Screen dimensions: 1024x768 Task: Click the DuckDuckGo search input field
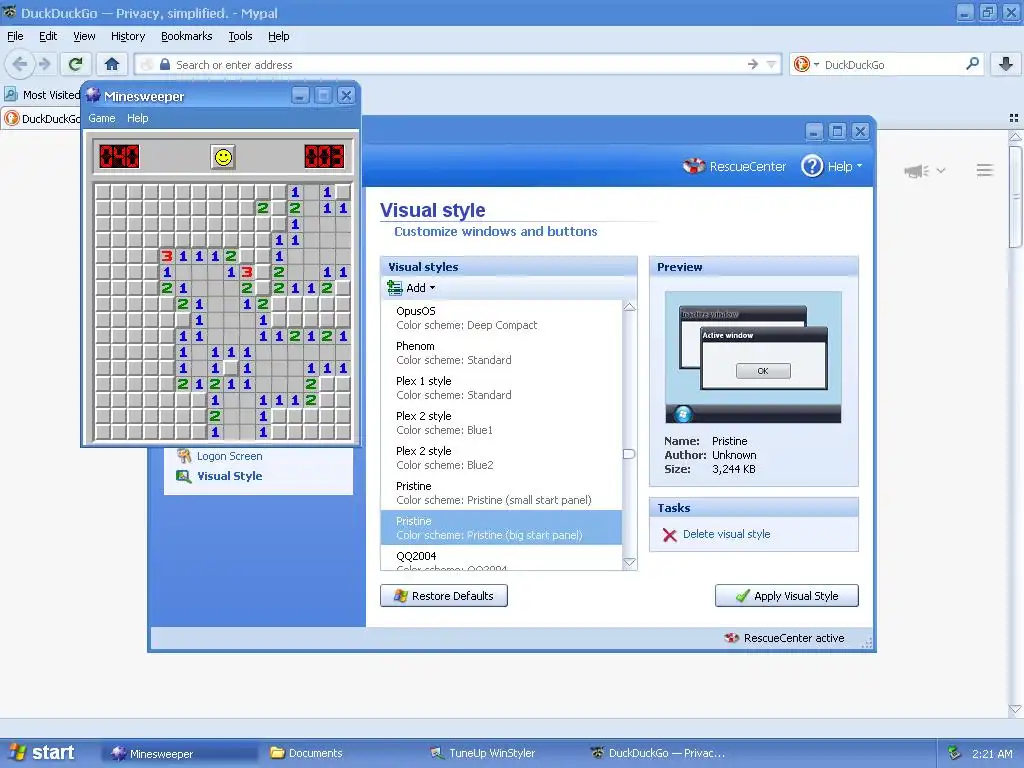pyautogui.click(x=891, y=64)
